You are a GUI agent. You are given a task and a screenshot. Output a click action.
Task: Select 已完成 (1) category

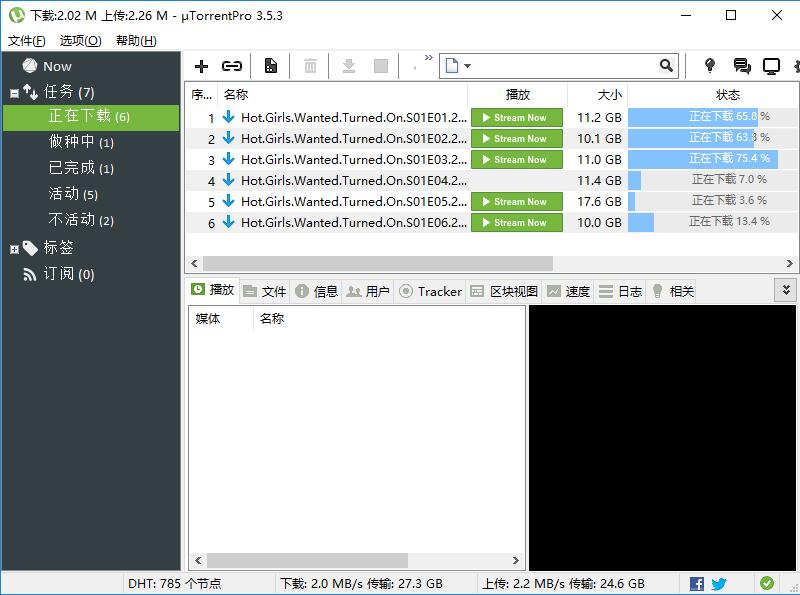81,168
